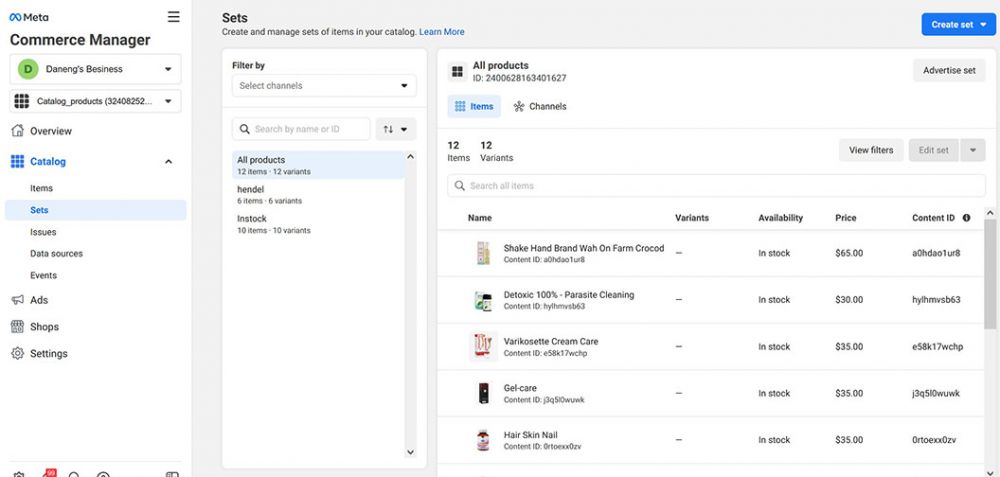Click the Meta logo
The height and width of the screenshot is (477, 1000).
28,17
